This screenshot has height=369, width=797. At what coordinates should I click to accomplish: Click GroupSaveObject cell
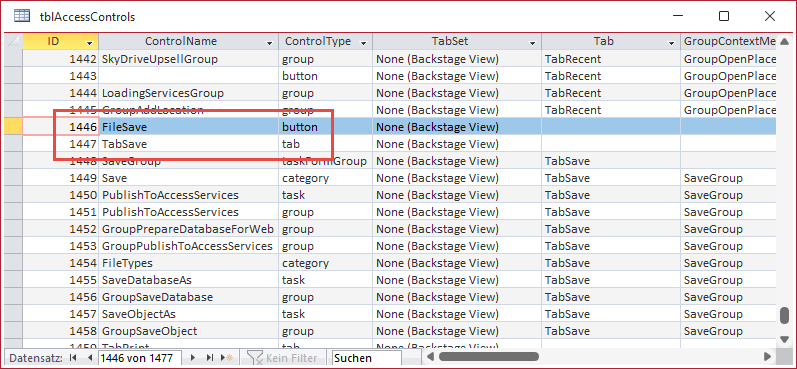(189, 331)
